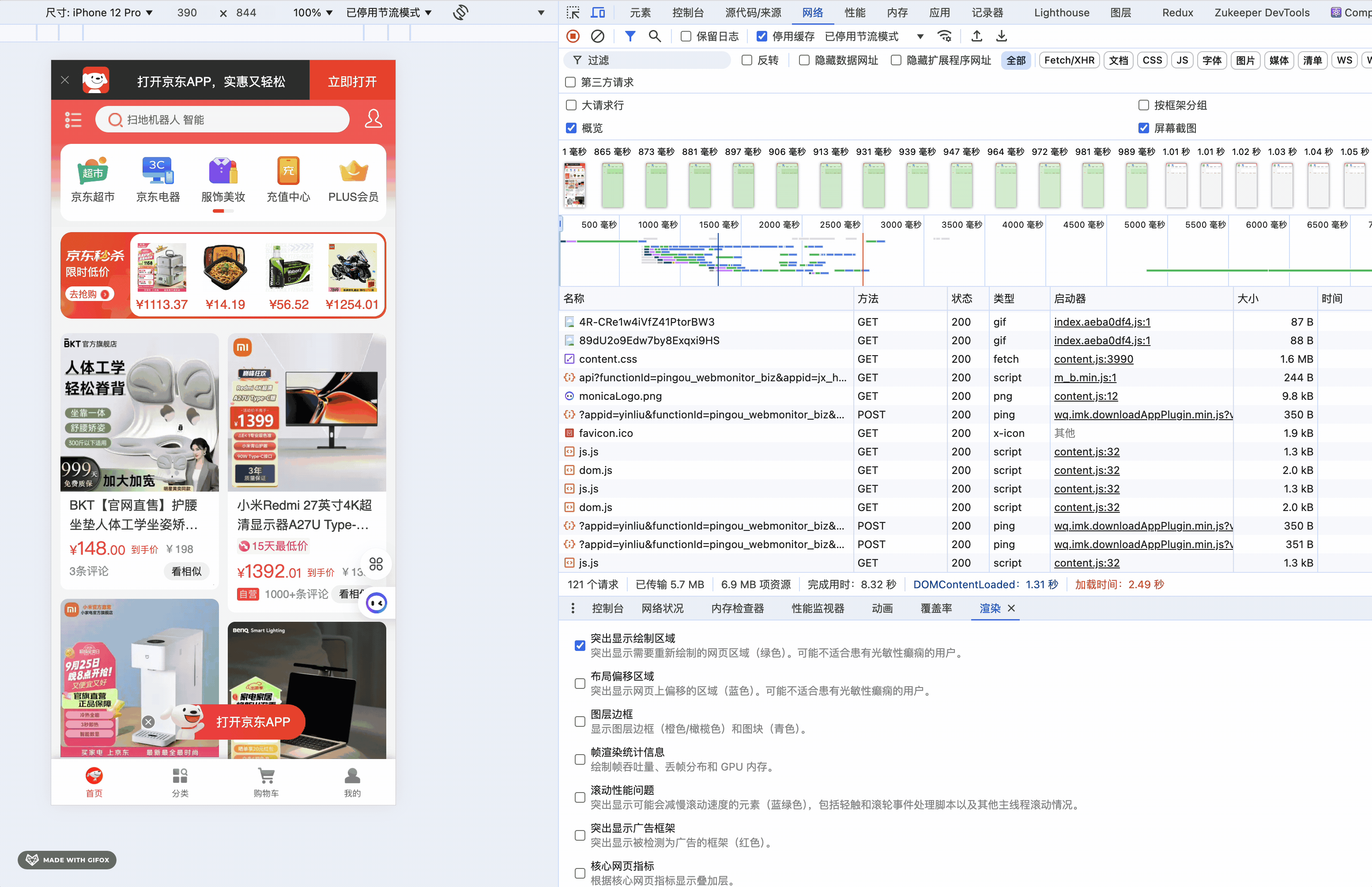Open network search with the magnifier icon
1372x887 pixels.
654,36
